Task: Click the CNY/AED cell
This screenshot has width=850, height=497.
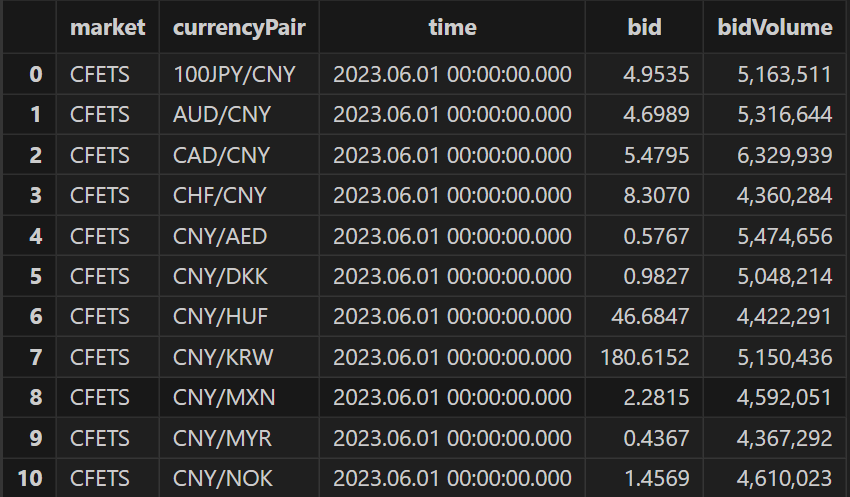Action: [221, 236]
